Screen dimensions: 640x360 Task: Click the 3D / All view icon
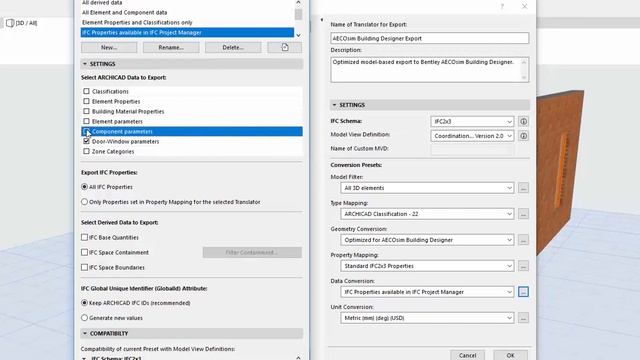[10, 23]
